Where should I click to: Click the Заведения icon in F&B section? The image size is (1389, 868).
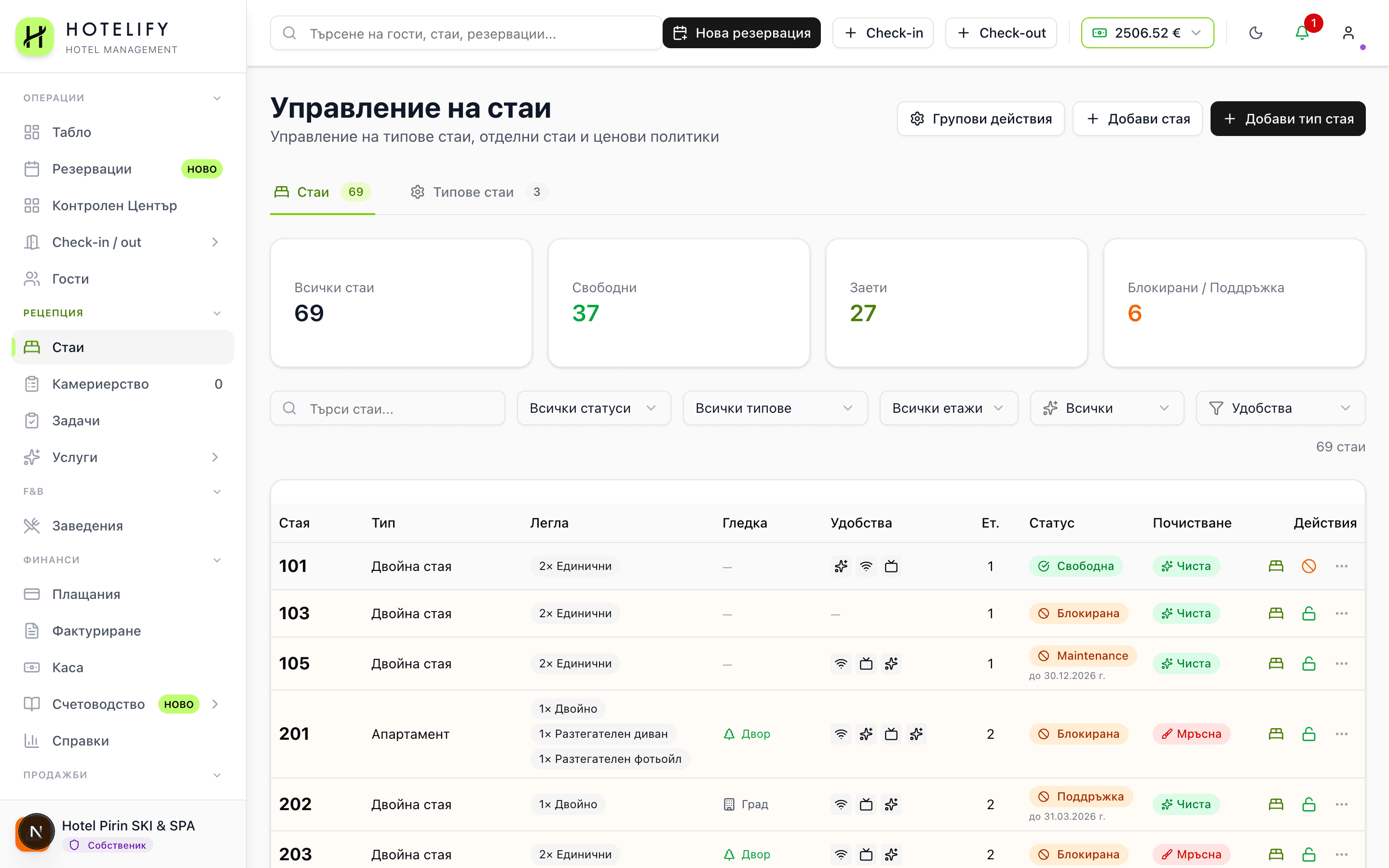tap(31, 525)
